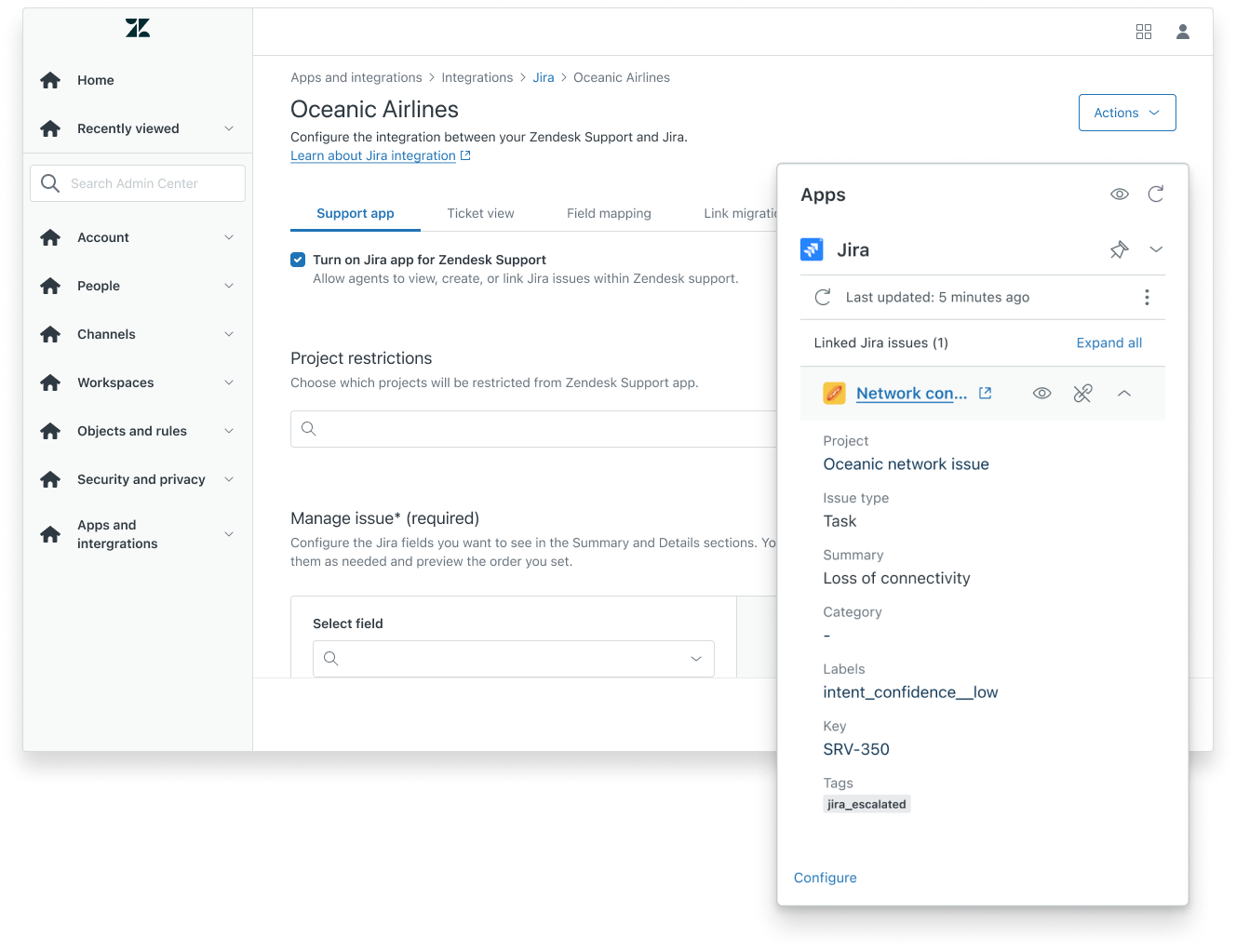
Task: Open the user profile icon
Action: coord(1183,32)
